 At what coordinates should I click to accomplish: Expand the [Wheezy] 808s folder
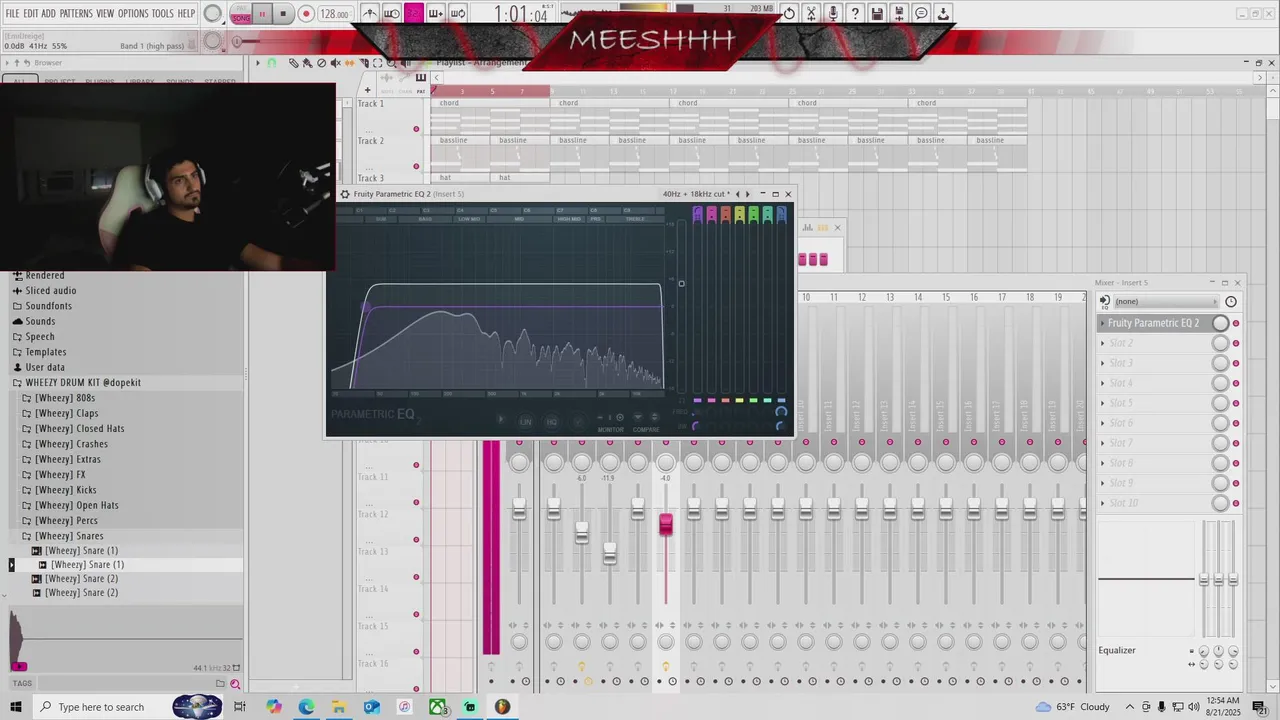66,398
